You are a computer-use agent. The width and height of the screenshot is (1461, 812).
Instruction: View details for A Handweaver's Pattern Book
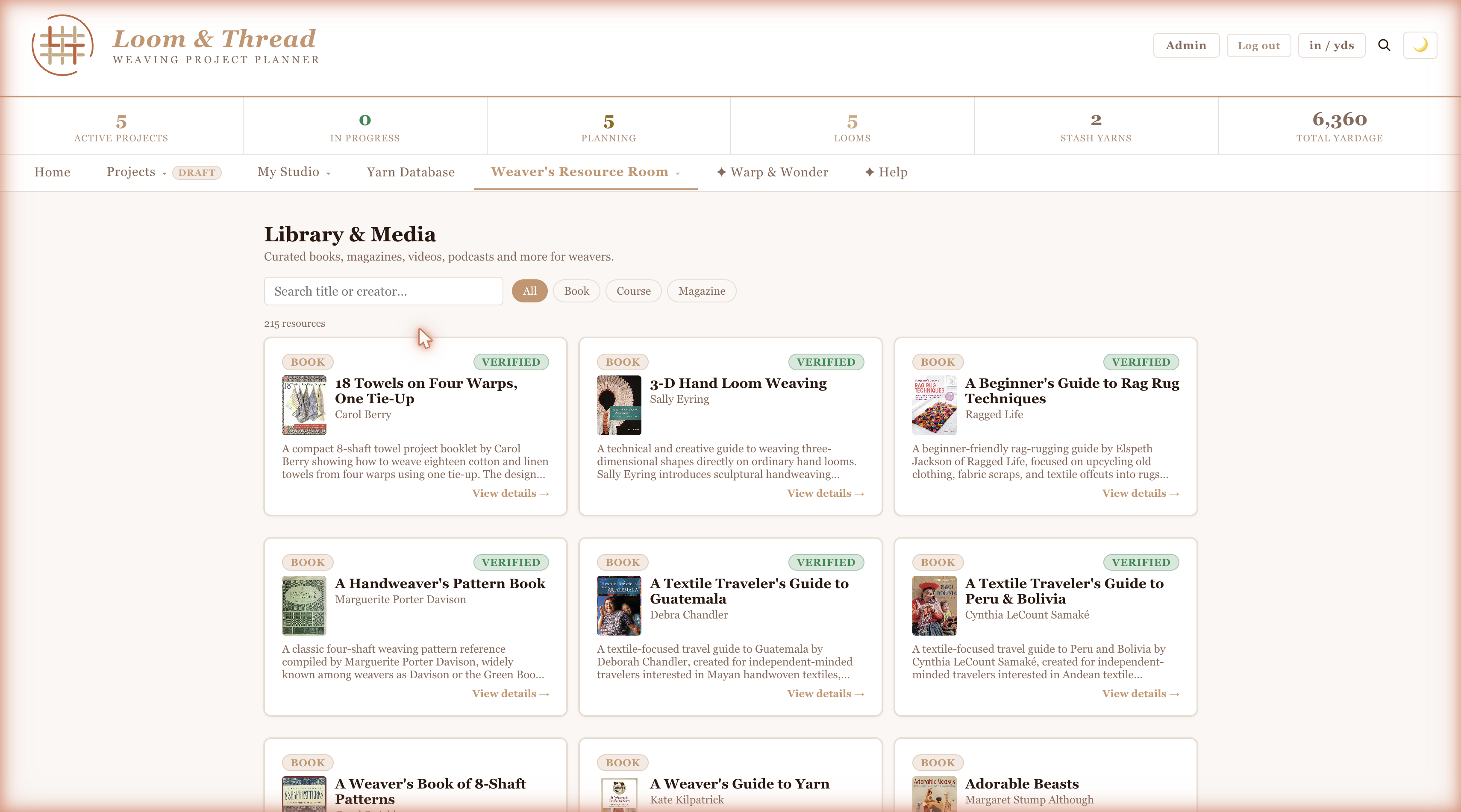[x=511, y=694]
